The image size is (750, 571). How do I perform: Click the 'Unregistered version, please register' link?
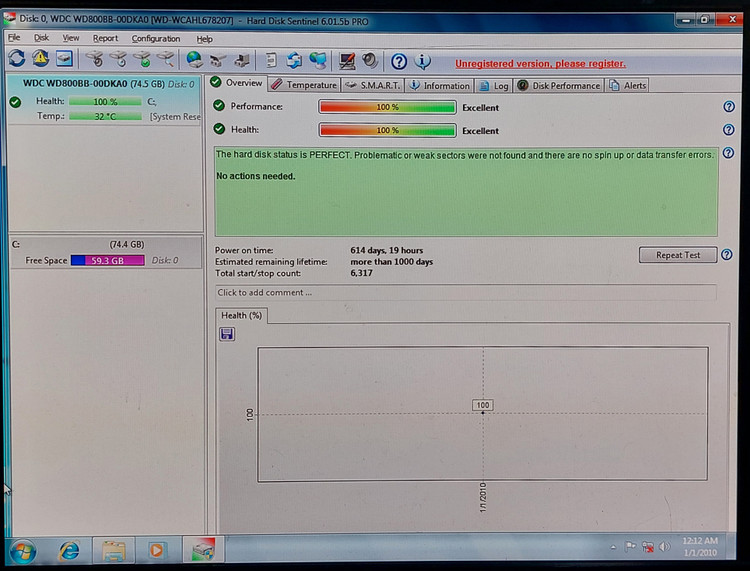point(540,64)
